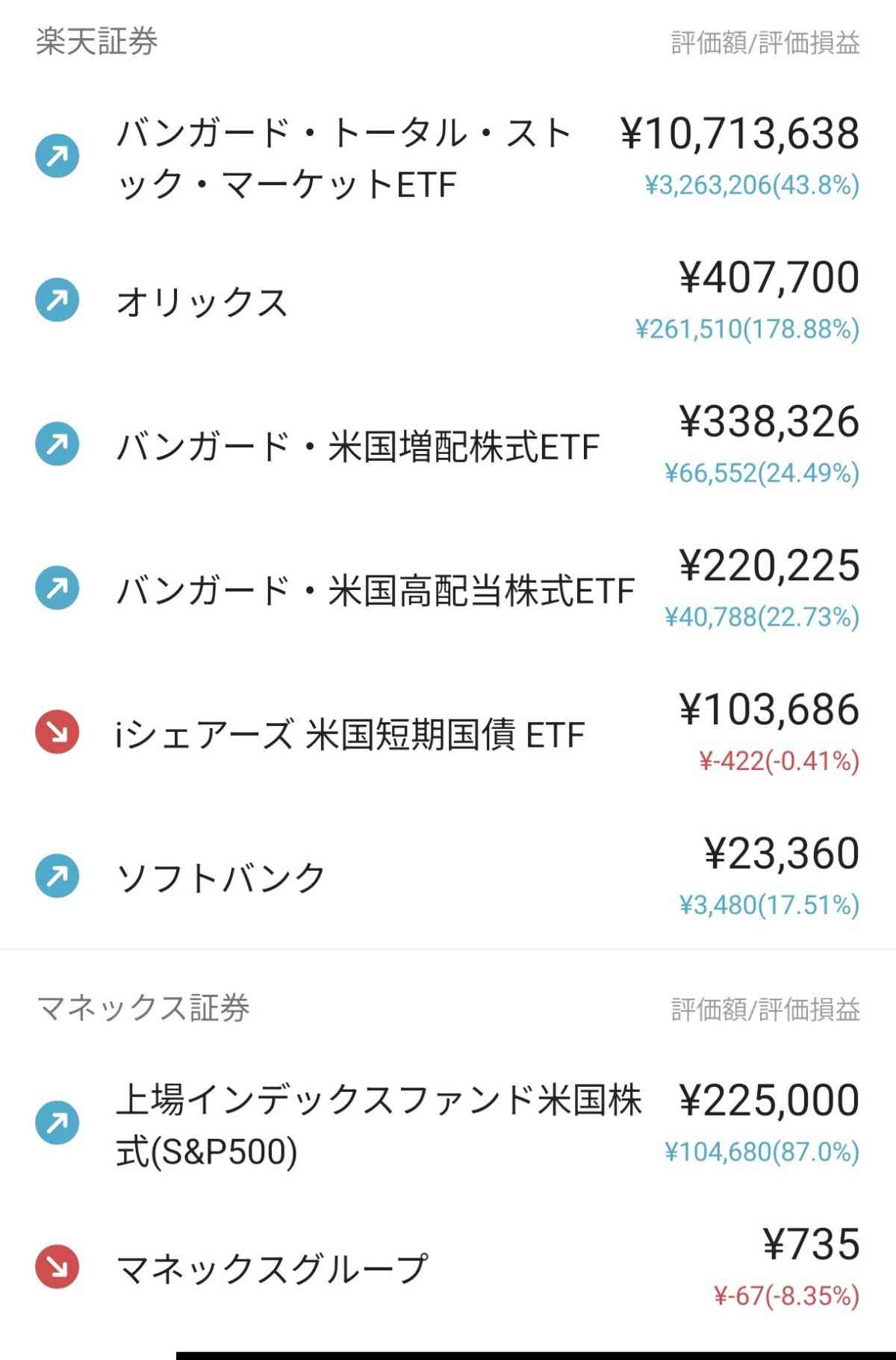Tap the ¥10,713,638 valuation amount
The width and height of the screenshot is (896, 1360).
[x=740, y=134]
